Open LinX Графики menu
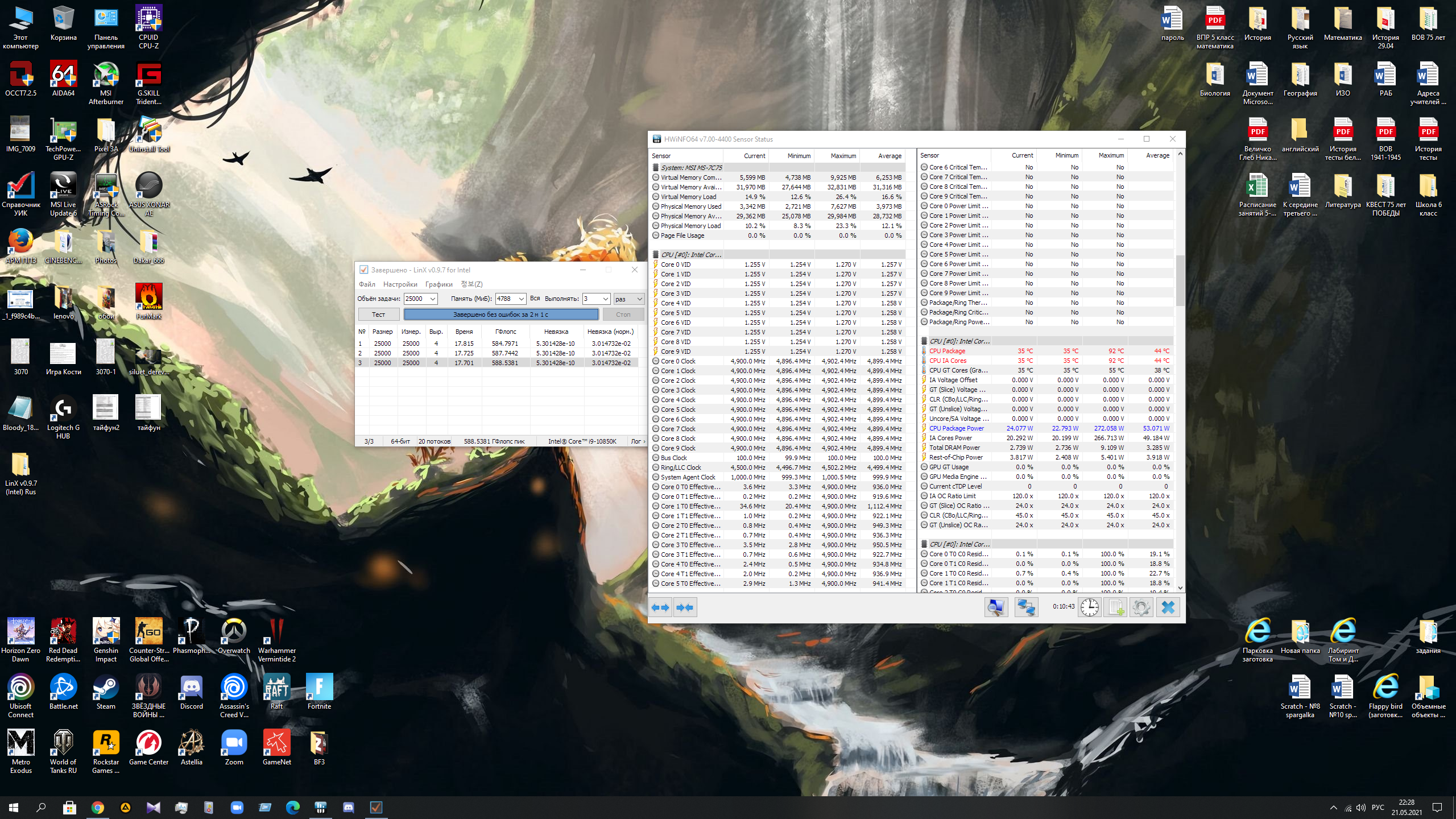Screen dimensions: 1456x819 click(439, 284)
